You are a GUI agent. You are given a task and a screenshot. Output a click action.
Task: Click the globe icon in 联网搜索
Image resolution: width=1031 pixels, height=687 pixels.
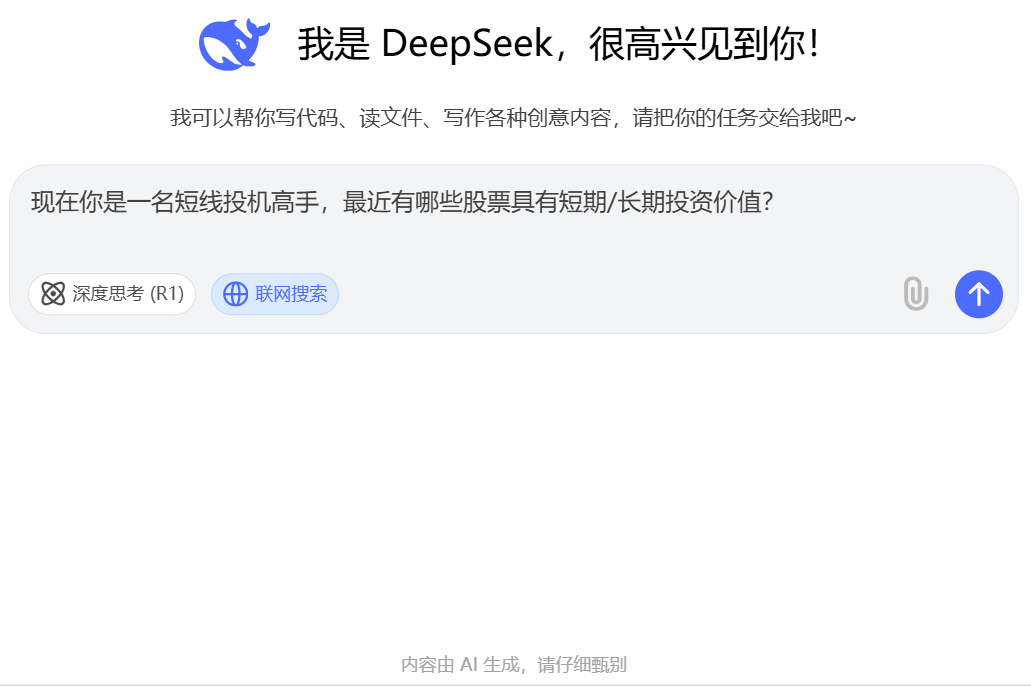(x=235, y=294)
